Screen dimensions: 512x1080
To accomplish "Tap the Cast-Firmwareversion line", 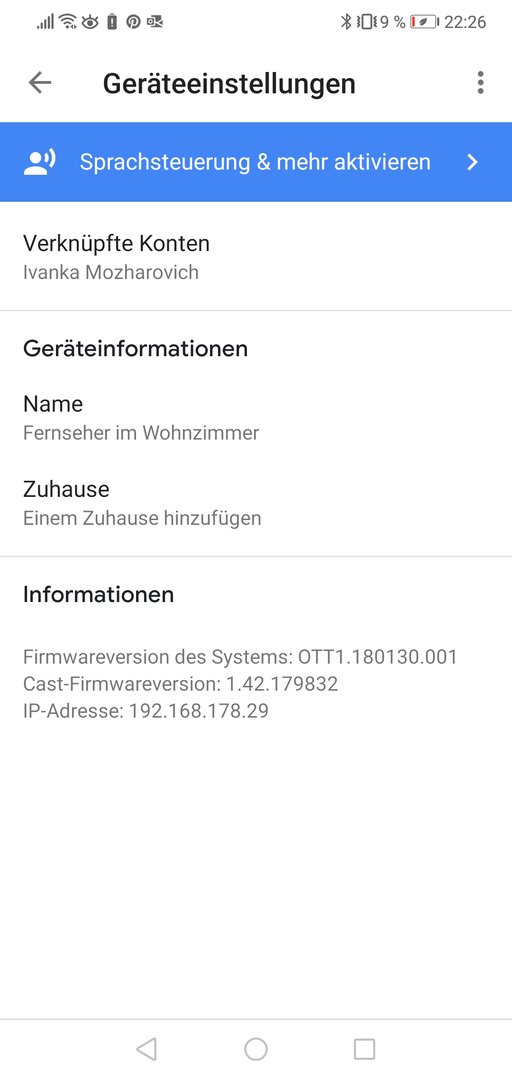I will tap(181, 684).
